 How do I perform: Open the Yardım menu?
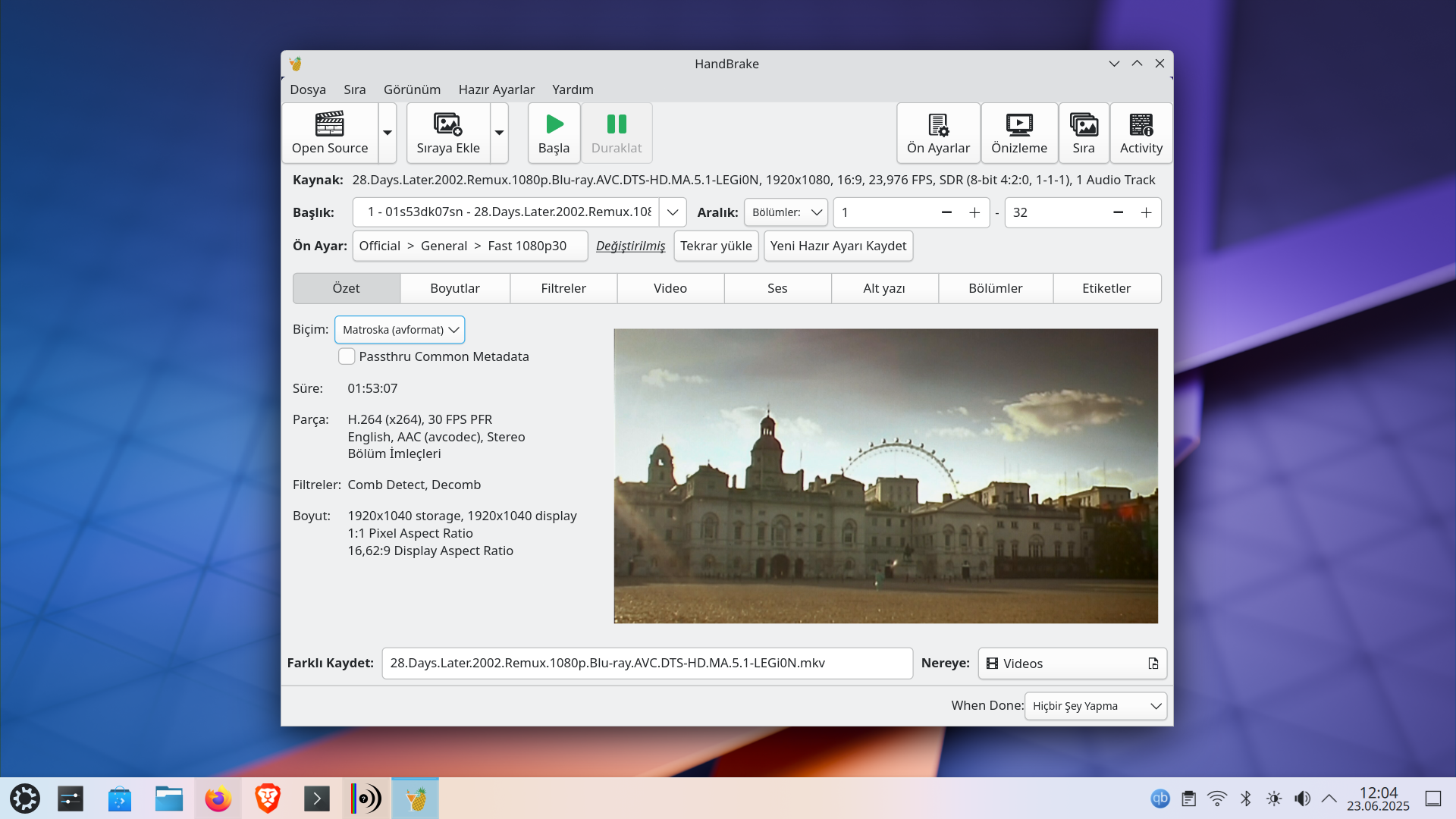coord(573,89)
